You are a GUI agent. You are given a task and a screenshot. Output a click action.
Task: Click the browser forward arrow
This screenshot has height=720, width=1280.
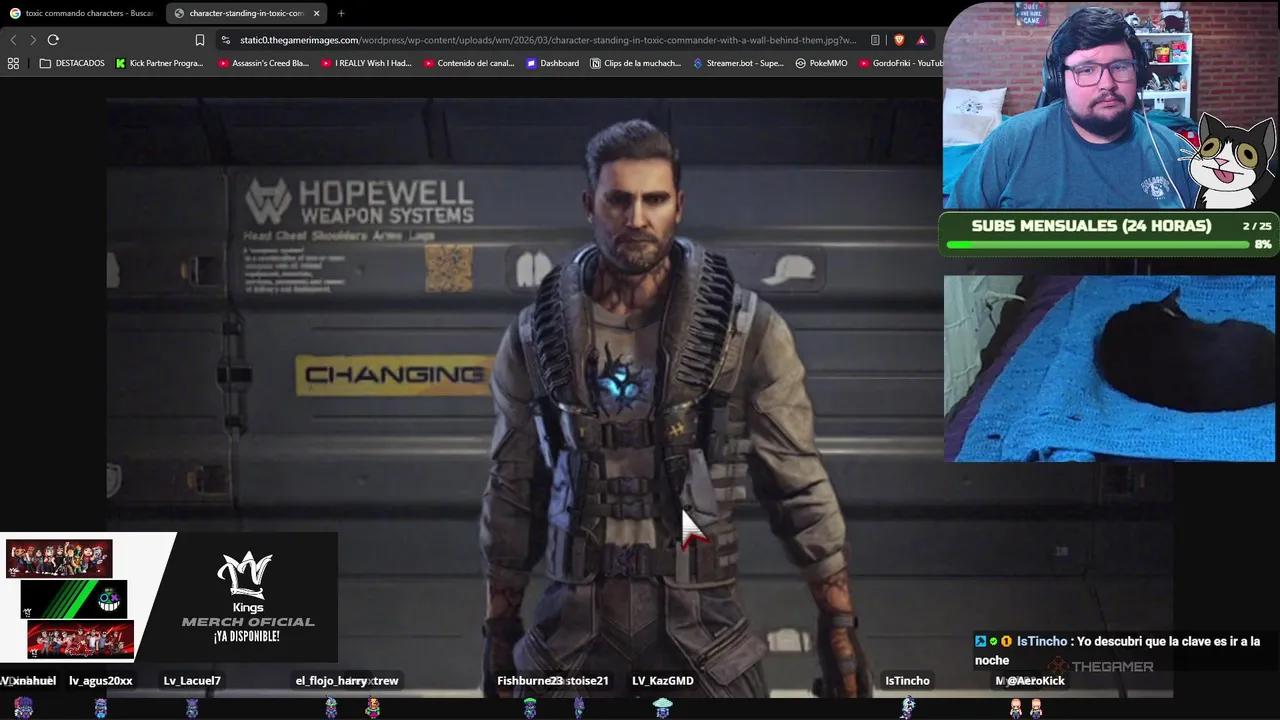[x=33, y=40]
